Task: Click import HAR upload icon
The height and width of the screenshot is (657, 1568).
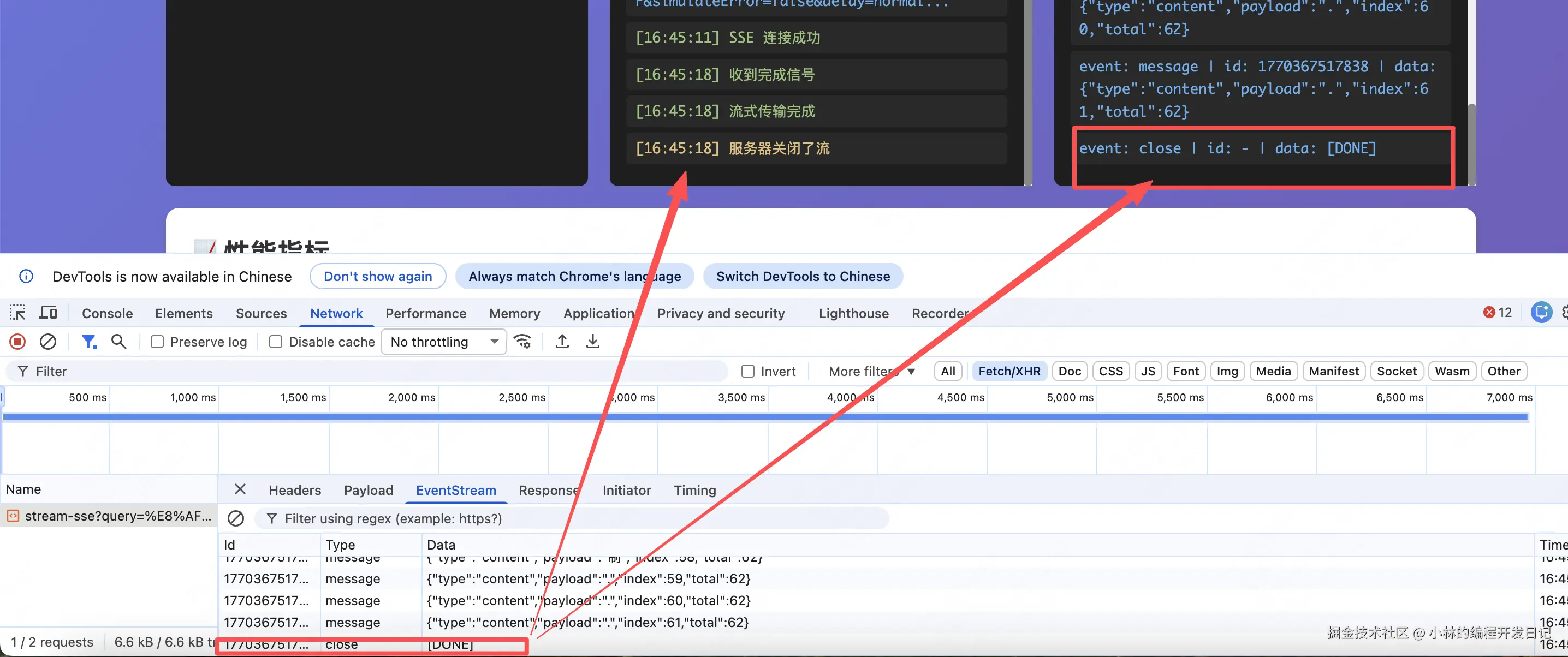Action: (562, 342)
